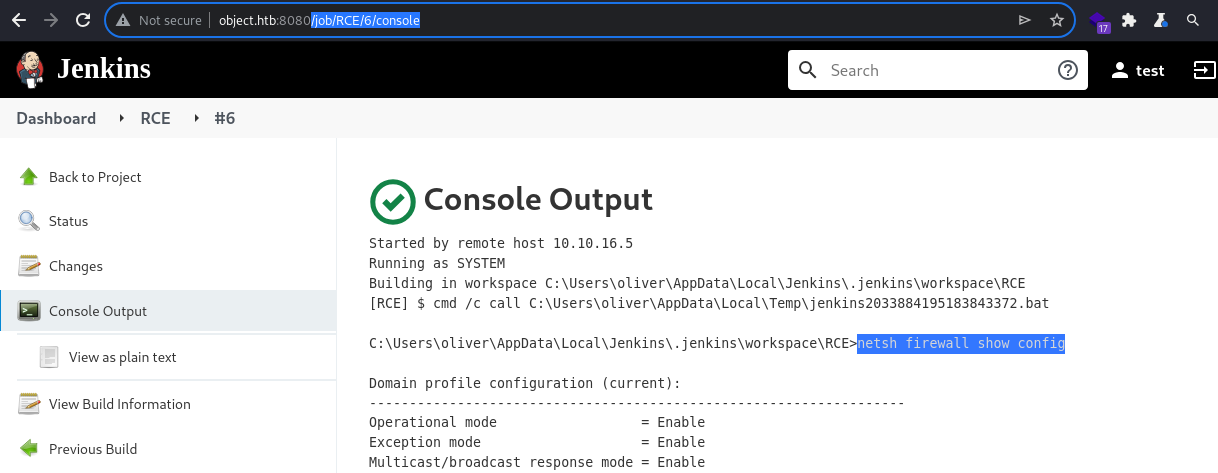Open the search help question mark icon

click(1068, 70)
